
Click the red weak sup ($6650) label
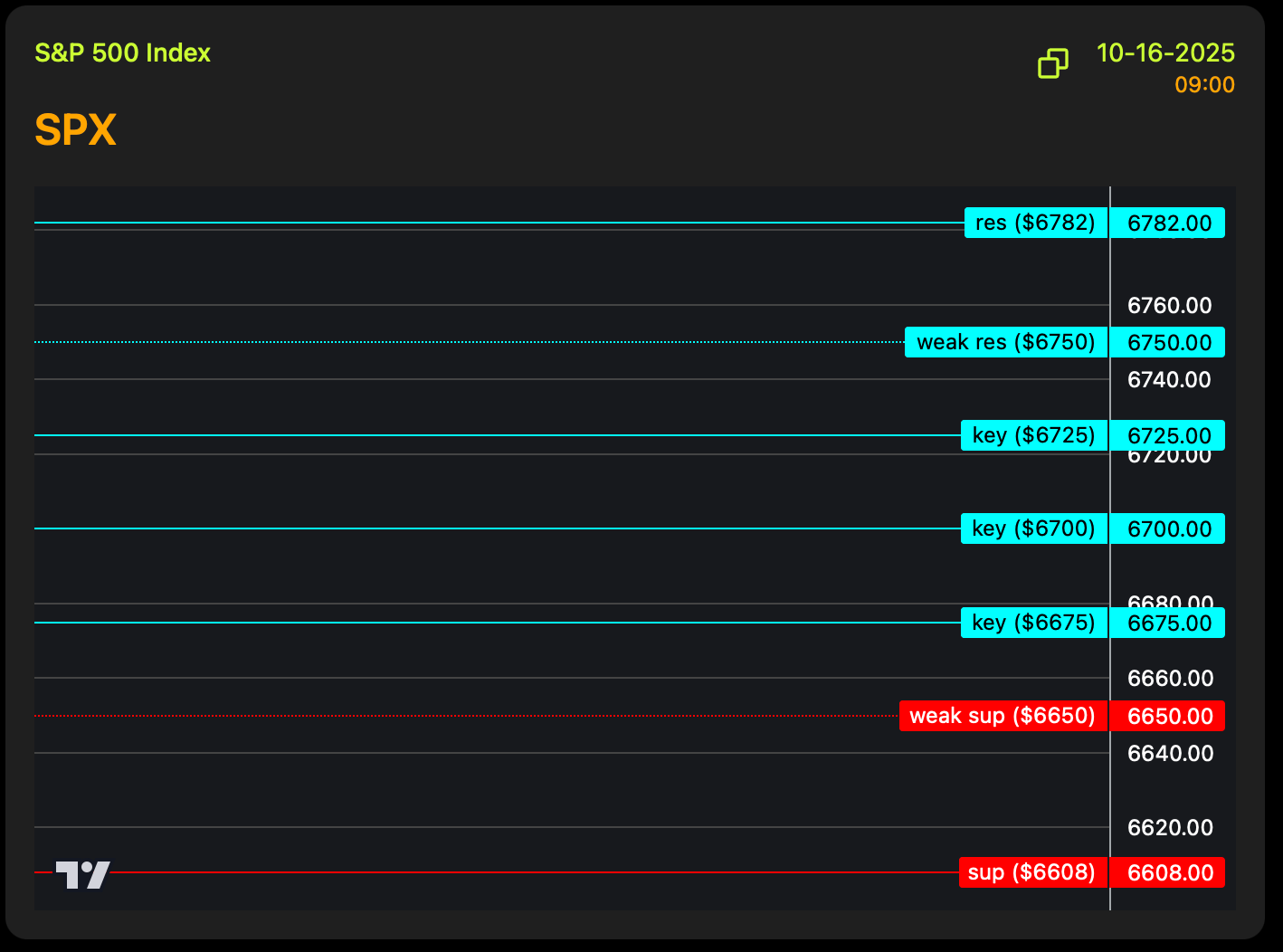click(x=1003, y=716)
